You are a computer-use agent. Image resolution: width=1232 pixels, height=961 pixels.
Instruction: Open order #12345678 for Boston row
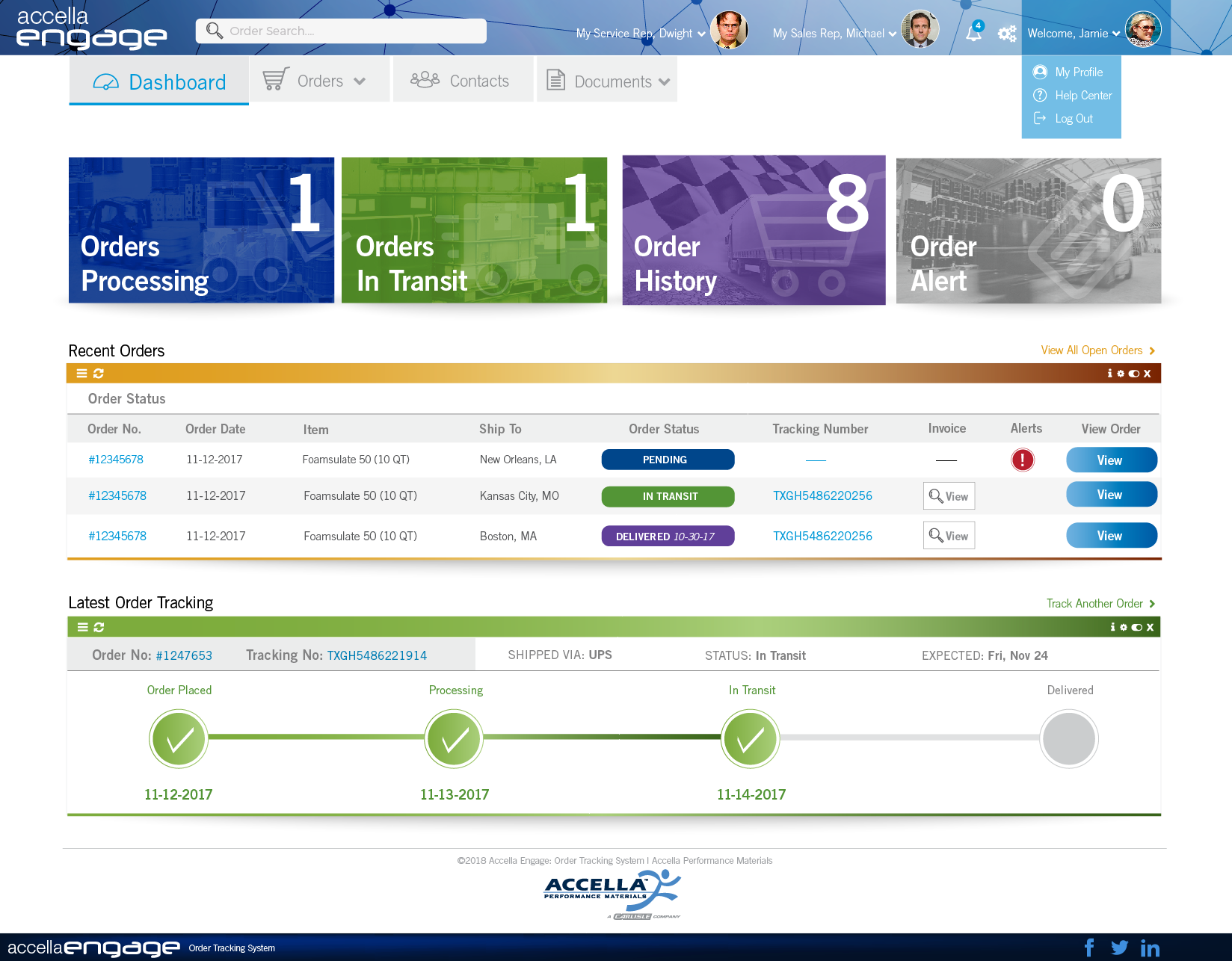117,536
